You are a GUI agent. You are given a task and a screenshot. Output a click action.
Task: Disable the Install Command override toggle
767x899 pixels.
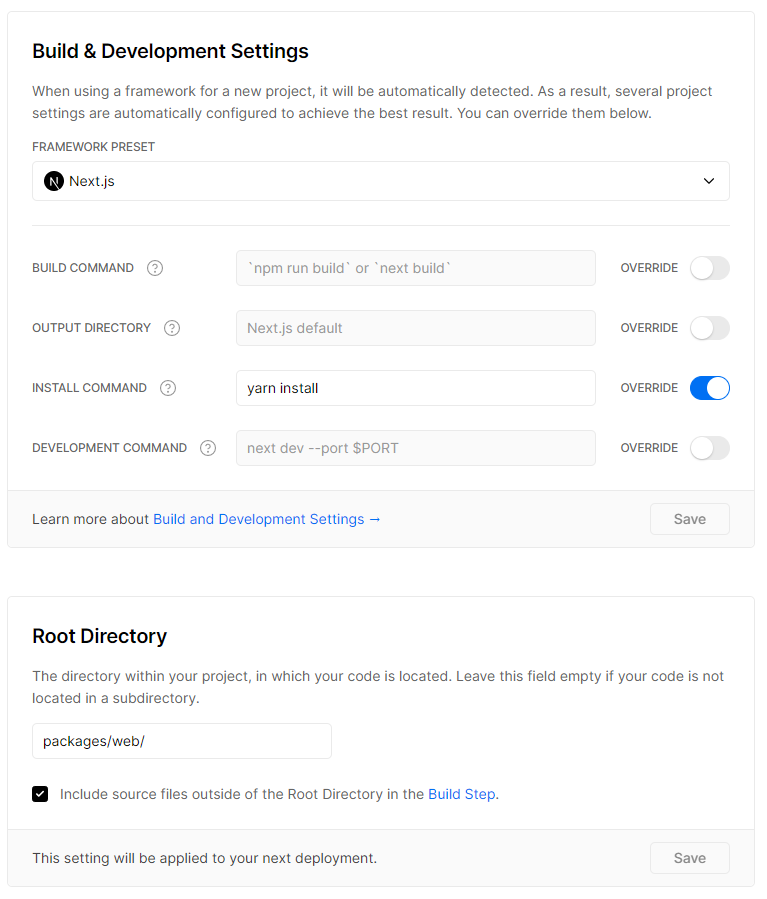[710, 388]
